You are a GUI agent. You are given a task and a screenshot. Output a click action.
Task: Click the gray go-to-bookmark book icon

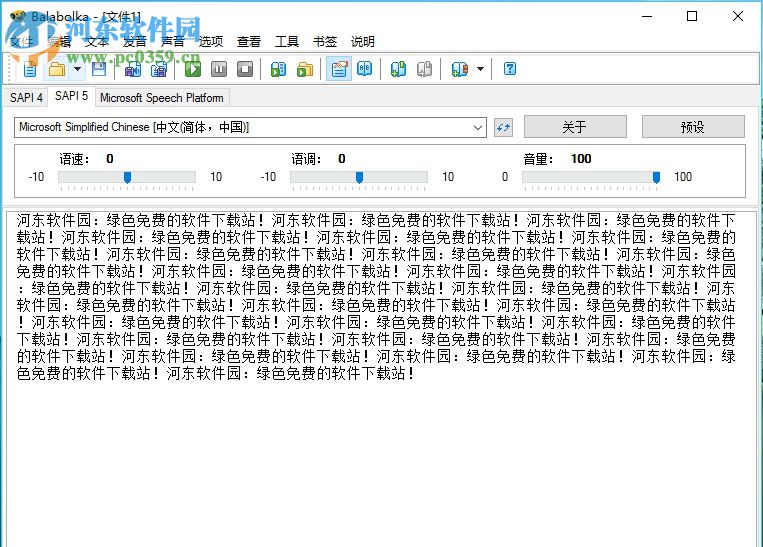tap(424, 69)
